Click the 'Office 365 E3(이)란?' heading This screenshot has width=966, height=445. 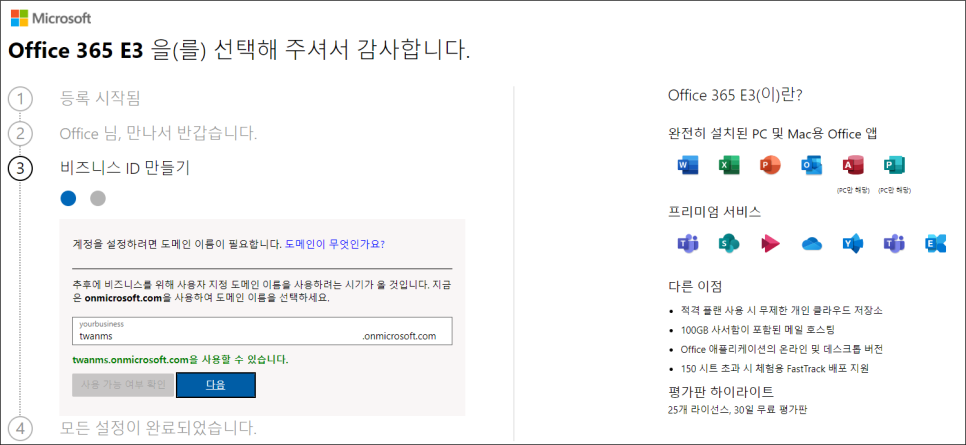[x=734, y=95]
